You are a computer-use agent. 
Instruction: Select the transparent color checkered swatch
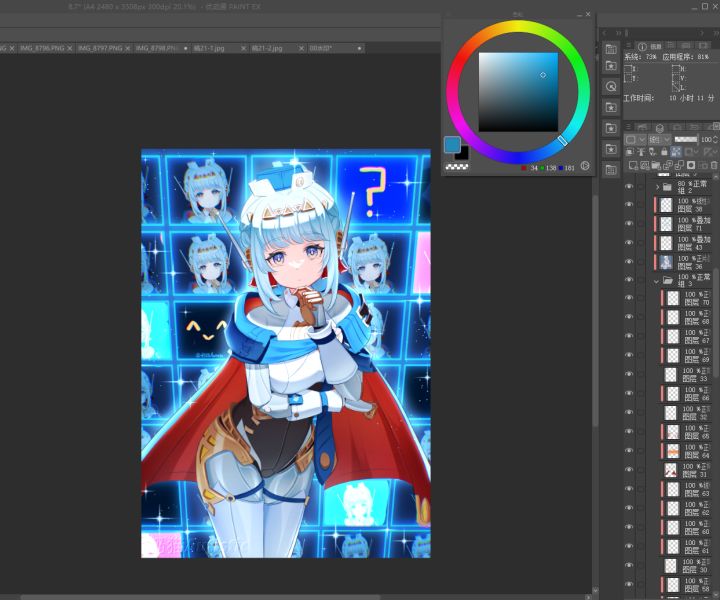457,167
